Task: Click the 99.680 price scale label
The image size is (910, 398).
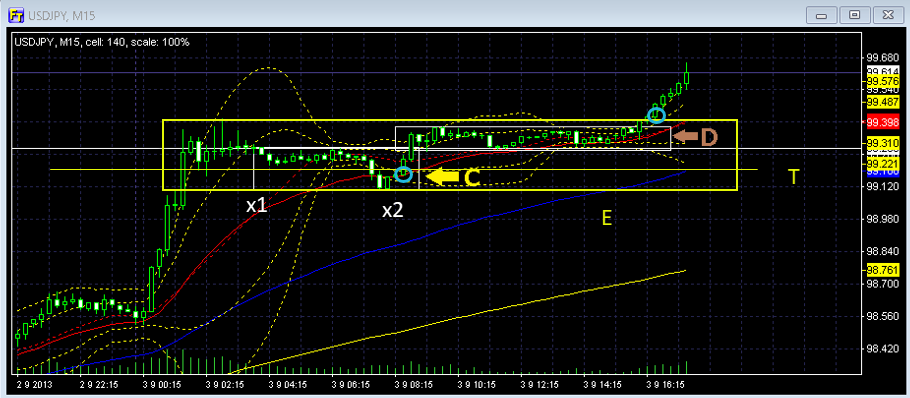Action: pyautogui.click(x=882, y=58)
